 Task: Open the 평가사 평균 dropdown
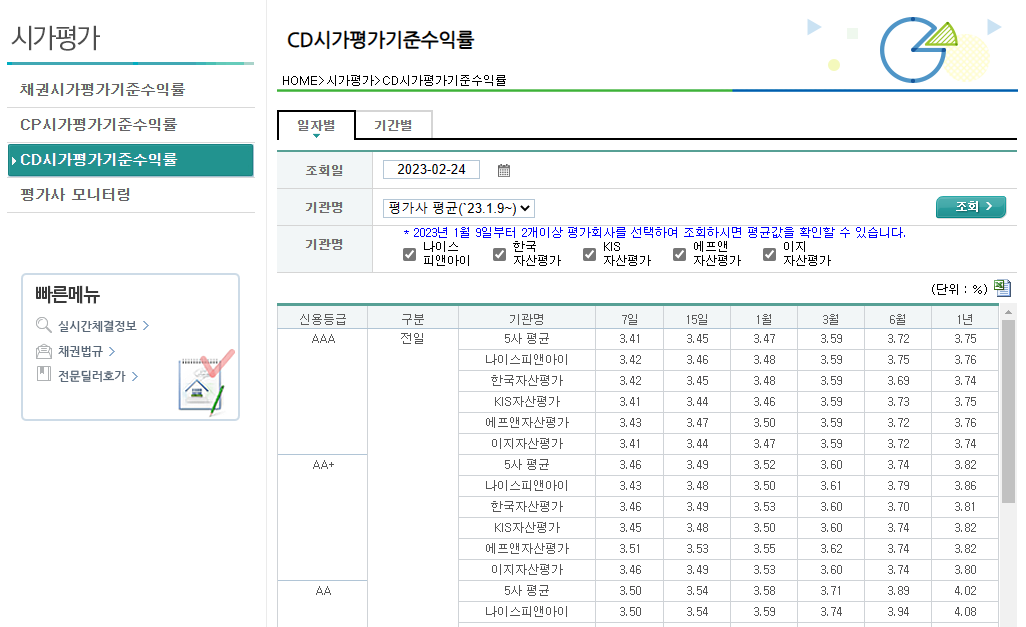[460, 208]
